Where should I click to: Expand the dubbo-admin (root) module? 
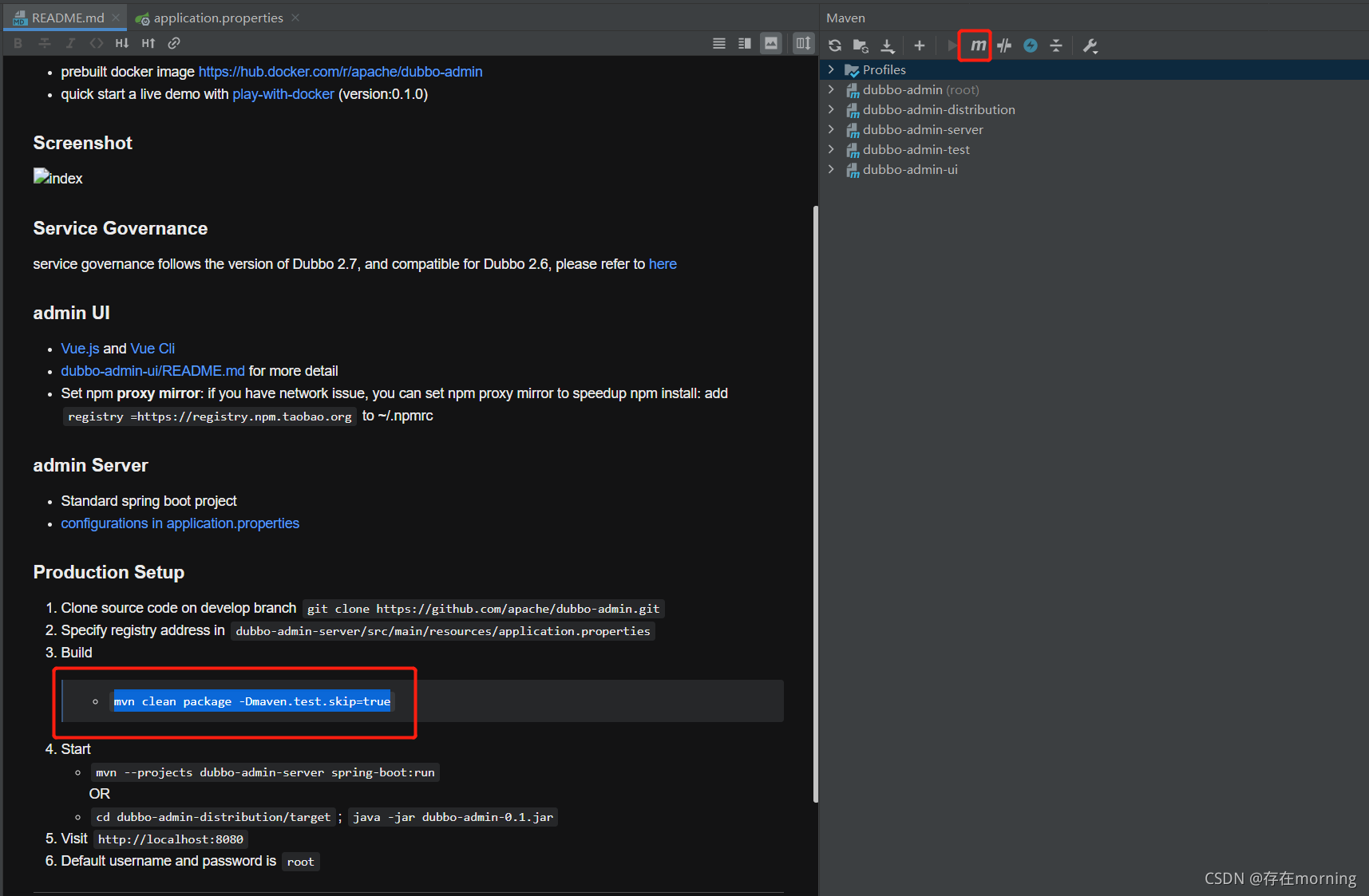pyautogui.click(x=831, y=89)
